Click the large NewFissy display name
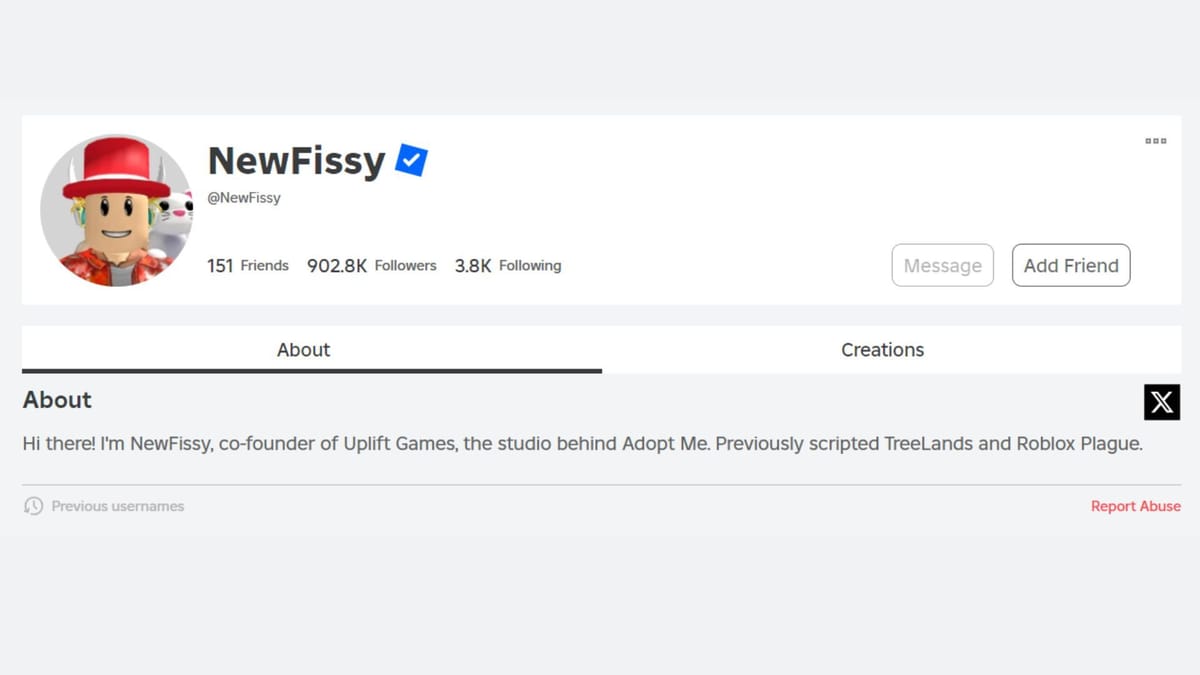The image size is (1200, 675). click(296, 160)
